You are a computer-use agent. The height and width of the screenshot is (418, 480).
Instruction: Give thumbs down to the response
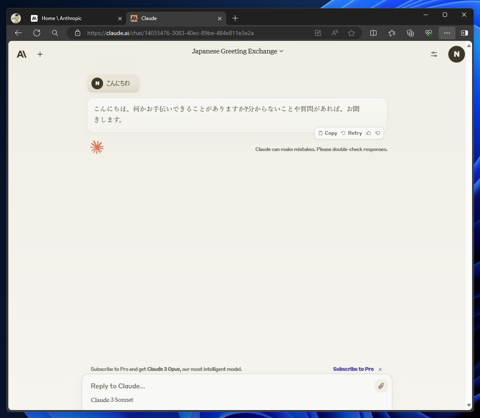378,133
